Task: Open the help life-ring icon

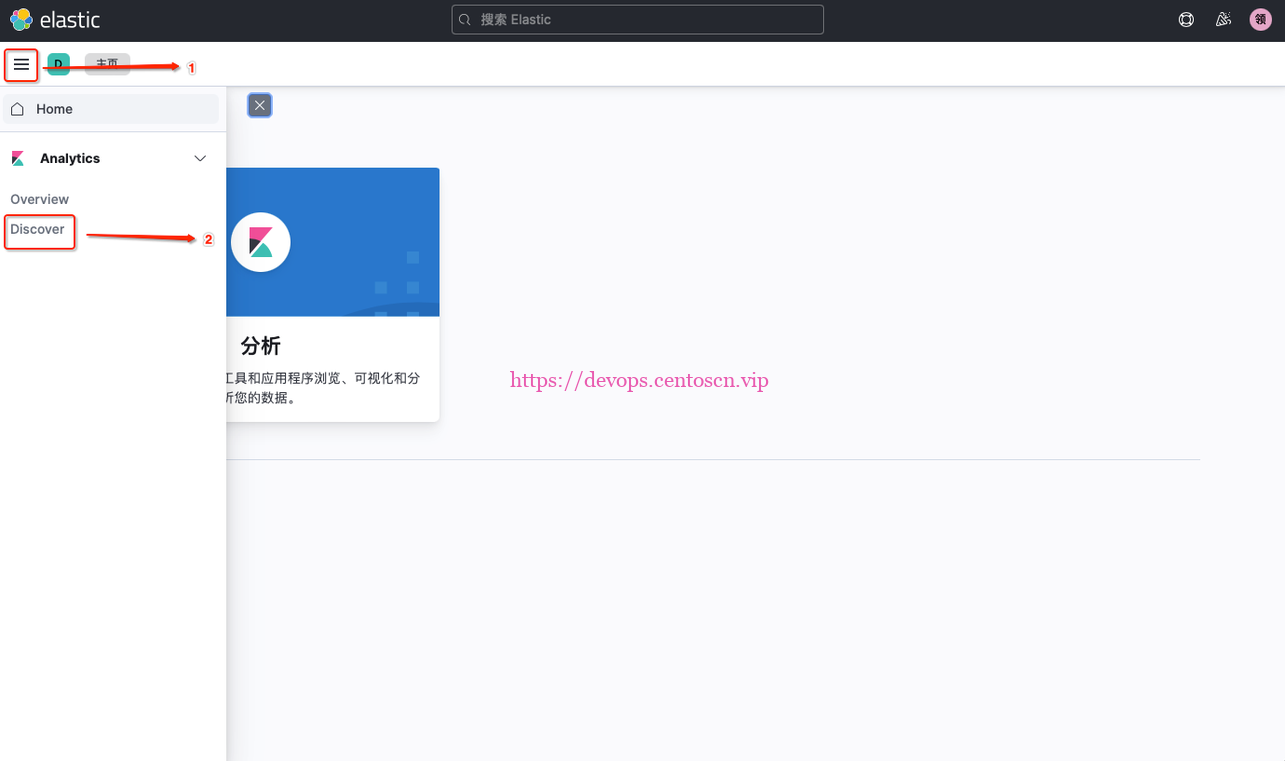Action: (1185, 19)
